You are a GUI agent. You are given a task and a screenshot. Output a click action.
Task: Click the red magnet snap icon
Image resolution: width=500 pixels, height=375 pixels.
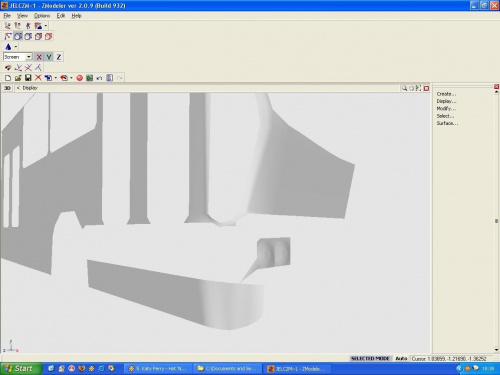click(8, 68)
